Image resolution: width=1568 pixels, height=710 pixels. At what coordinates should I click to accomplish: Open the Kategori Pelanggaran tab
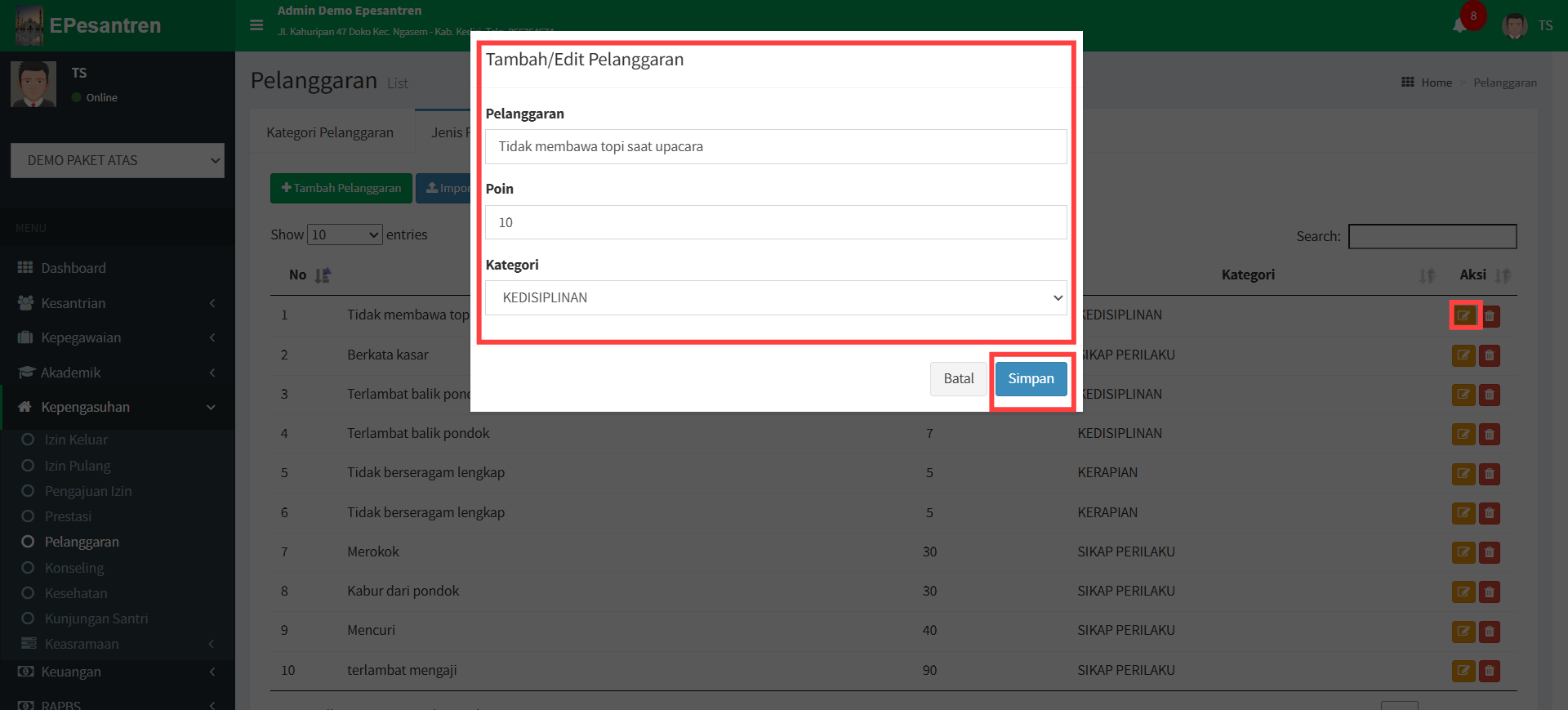[x=330, y=132]
